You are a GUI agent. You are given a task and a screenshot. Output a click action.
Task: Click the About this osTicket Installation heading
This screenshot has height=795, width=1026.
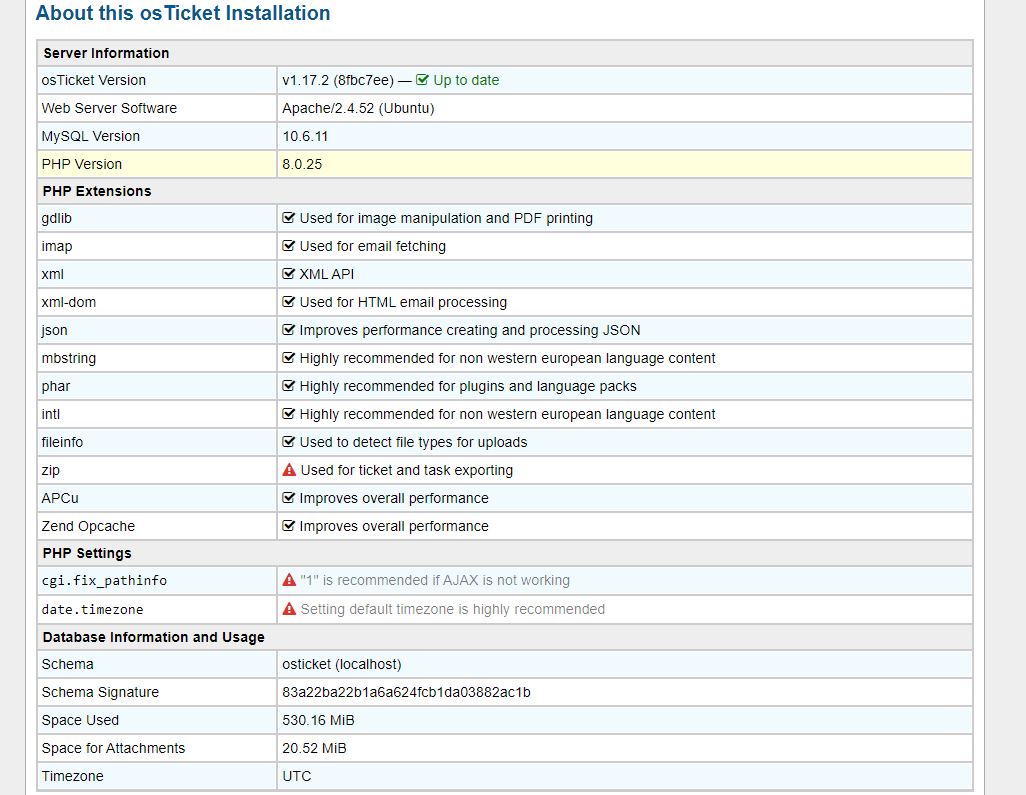click(183, 14)
